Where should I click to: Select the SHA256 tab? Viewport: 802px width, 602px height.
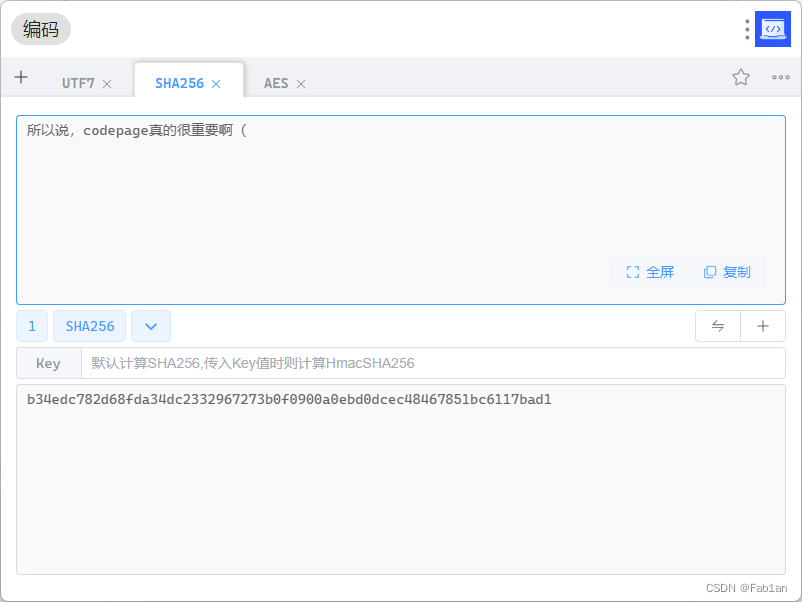179,83
